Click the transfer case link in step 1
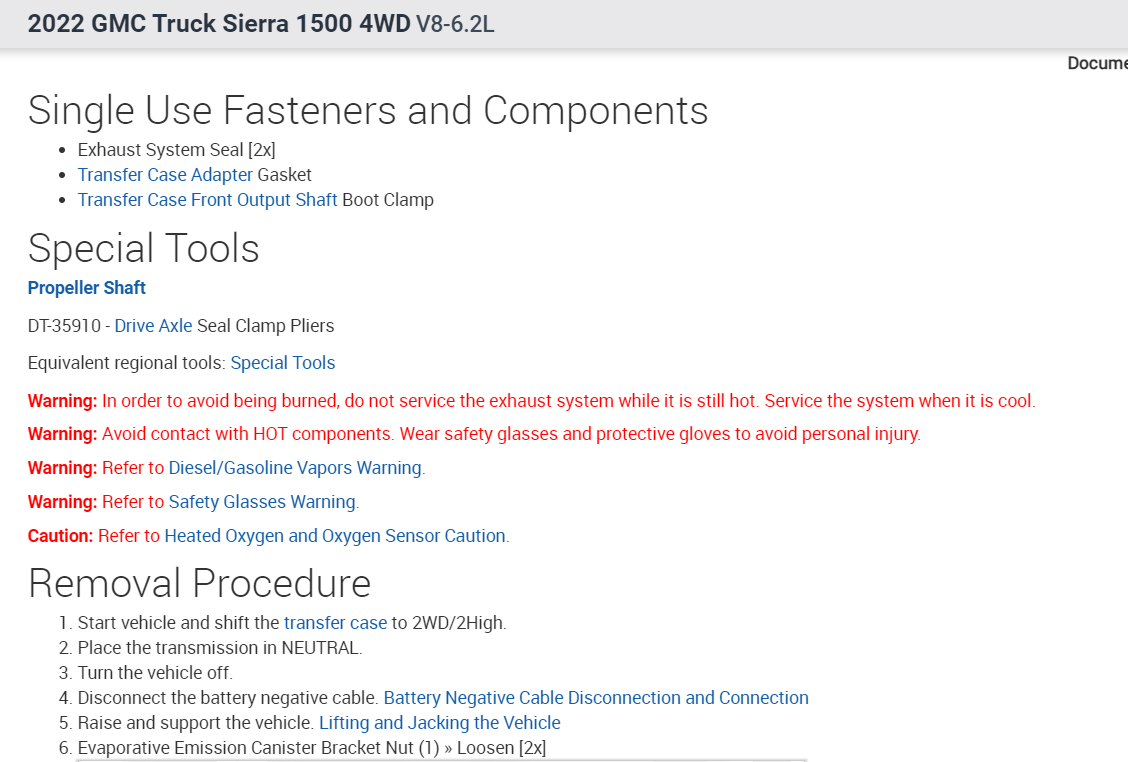The height and width of the screenshot is (762, 1128). 335,623
